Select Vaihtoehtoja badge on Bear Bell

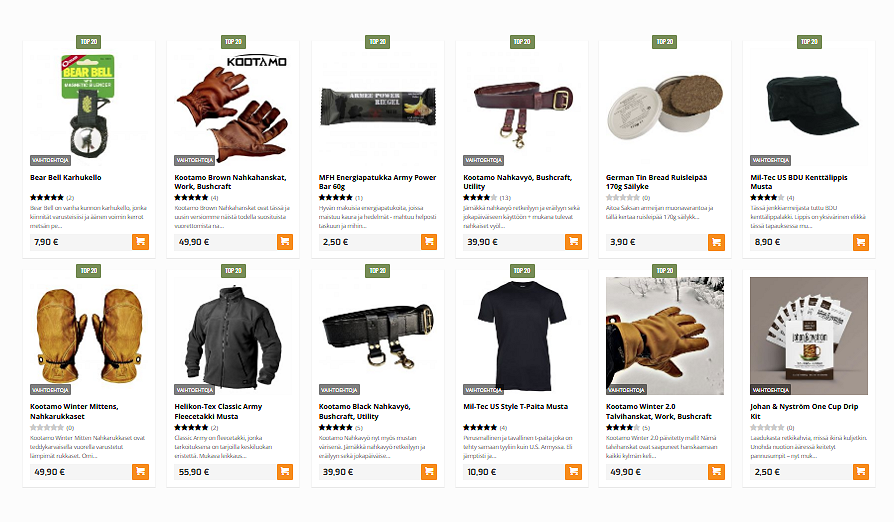(50, 160)
